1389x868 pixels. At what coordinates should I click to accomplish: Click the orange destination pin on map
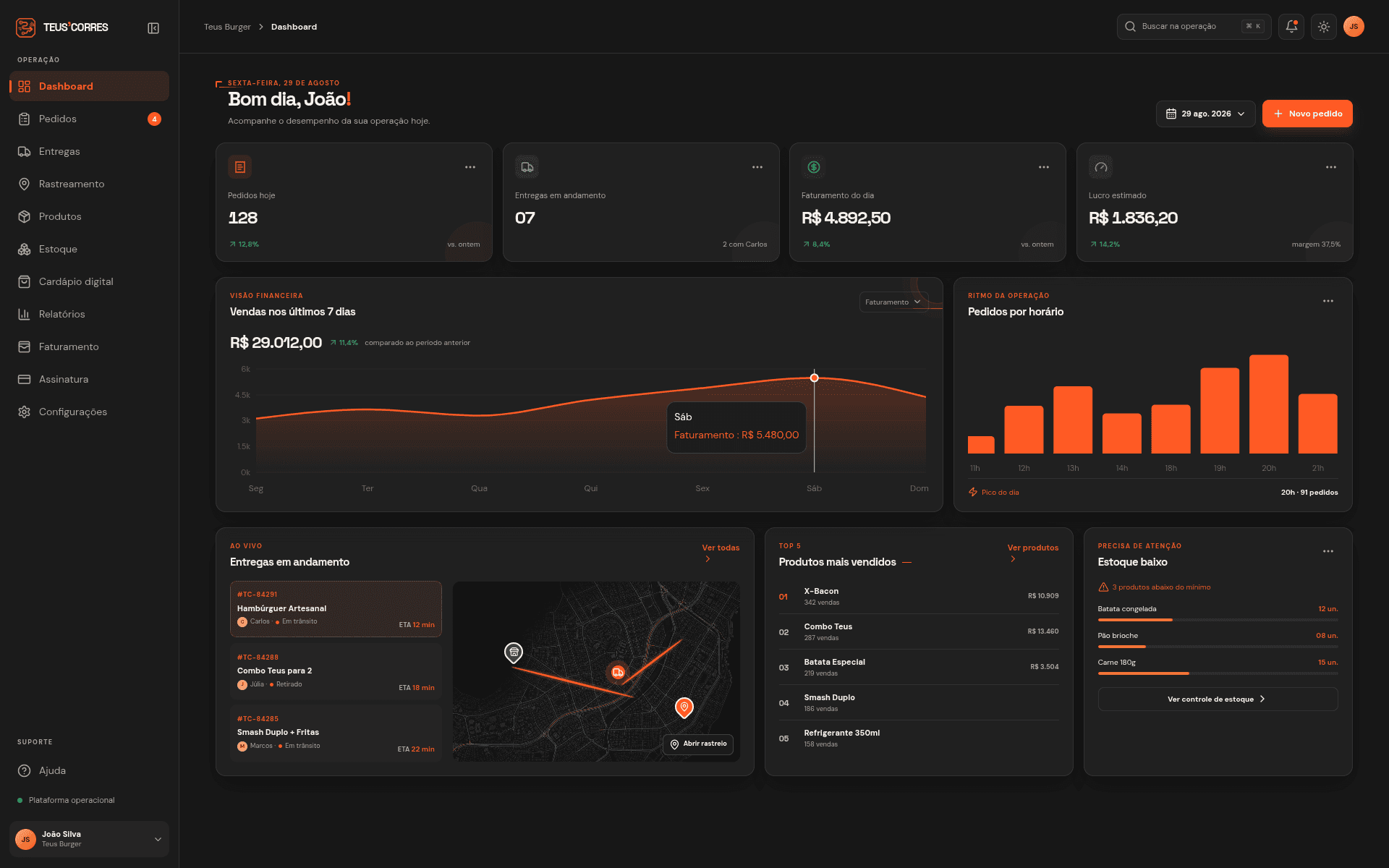[684, 707]
